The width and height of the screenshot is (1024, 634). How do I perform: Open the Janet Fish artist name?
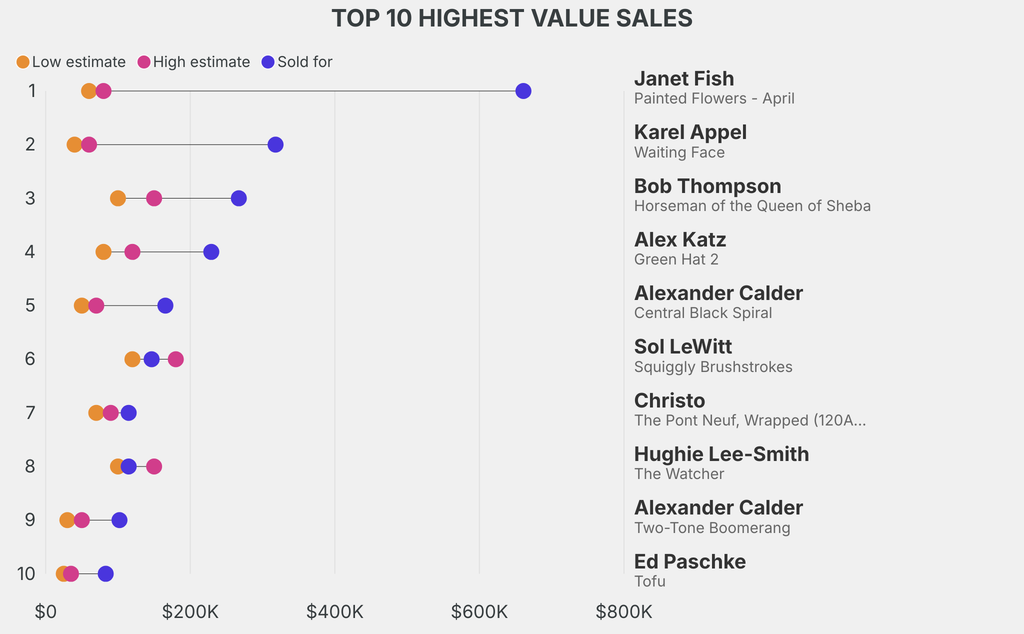(x=684, y=78)
